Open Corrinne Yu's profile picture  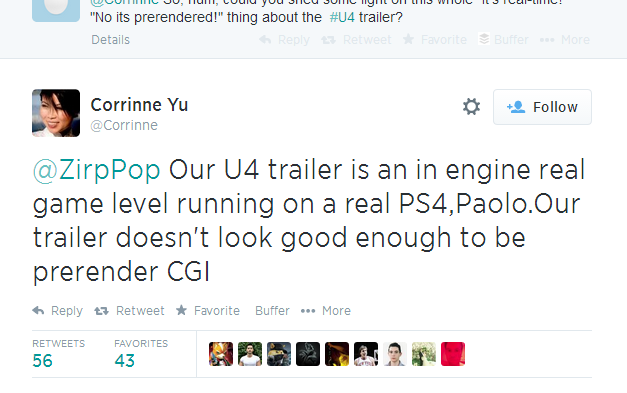click(x=56, y=113)
